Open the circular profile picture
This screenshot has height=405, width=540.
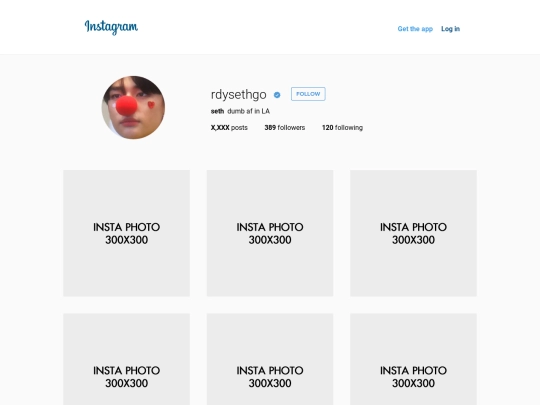[133, 107]
